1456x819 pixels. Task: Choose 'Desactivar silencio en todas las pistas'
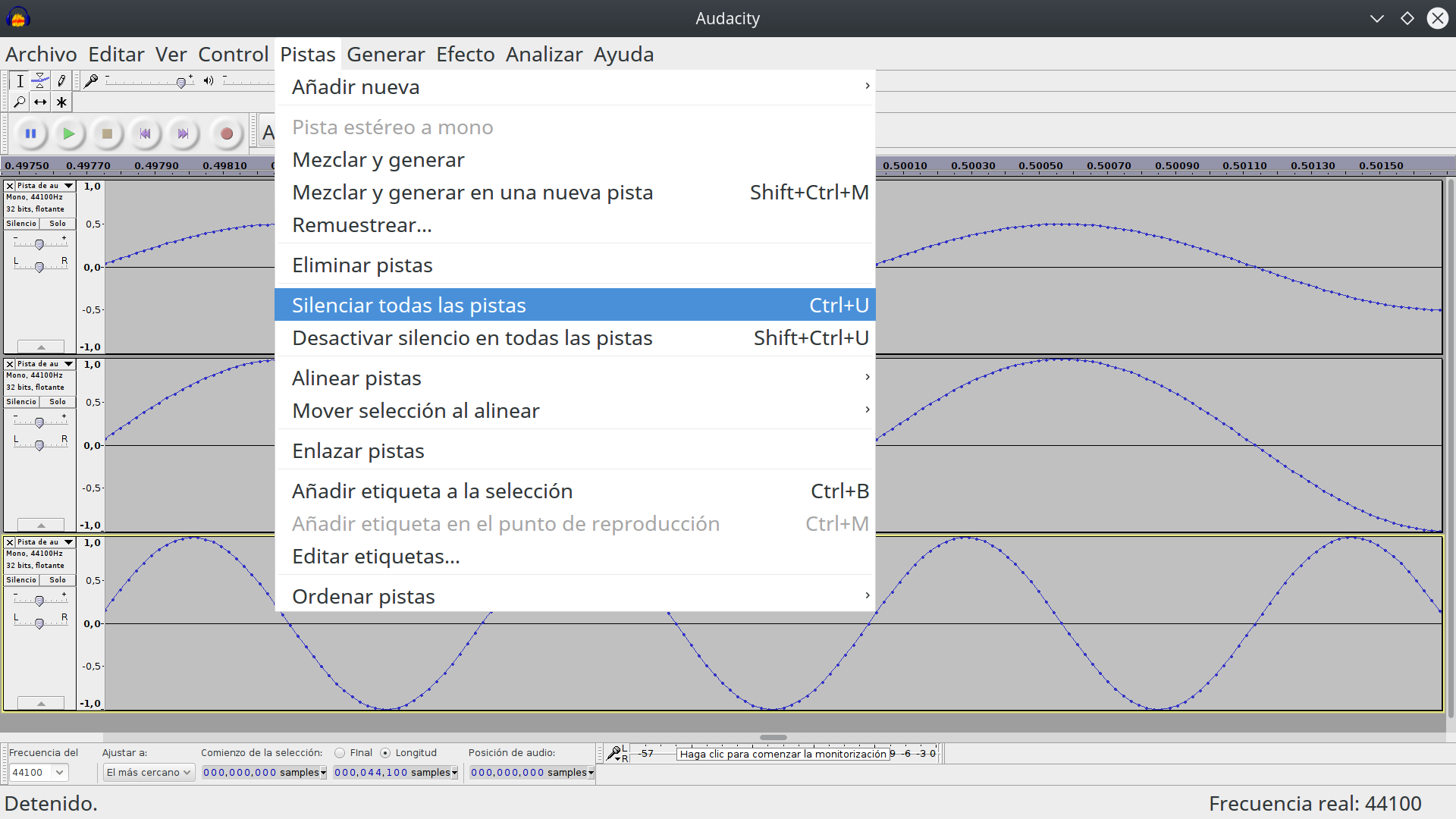coord(575,338)
